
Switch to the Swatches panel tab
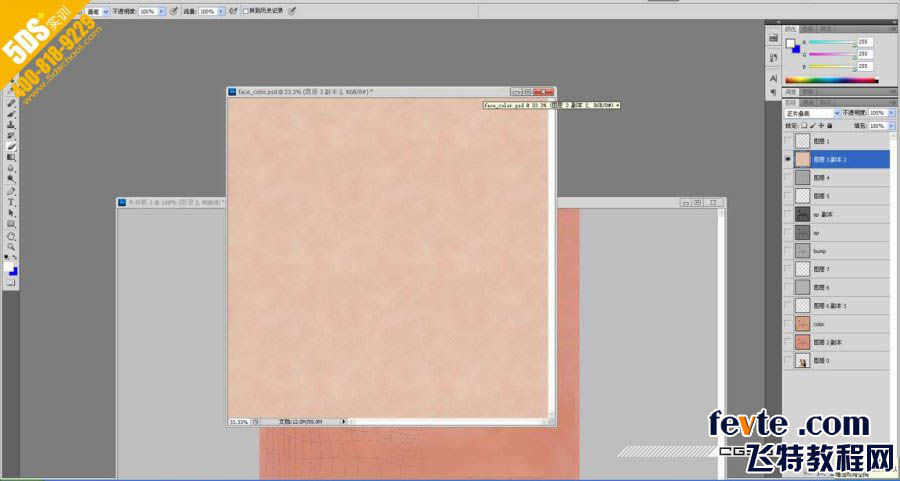tap(807, 29)
